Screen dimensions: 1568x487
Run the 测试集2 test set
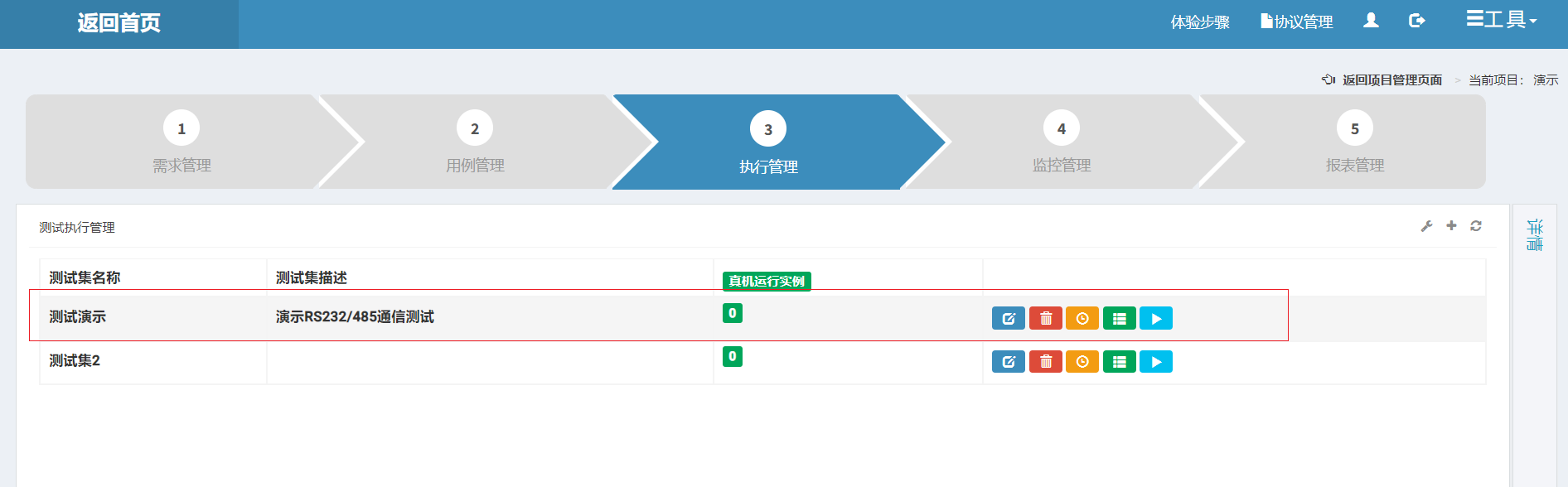point(1156,362)
